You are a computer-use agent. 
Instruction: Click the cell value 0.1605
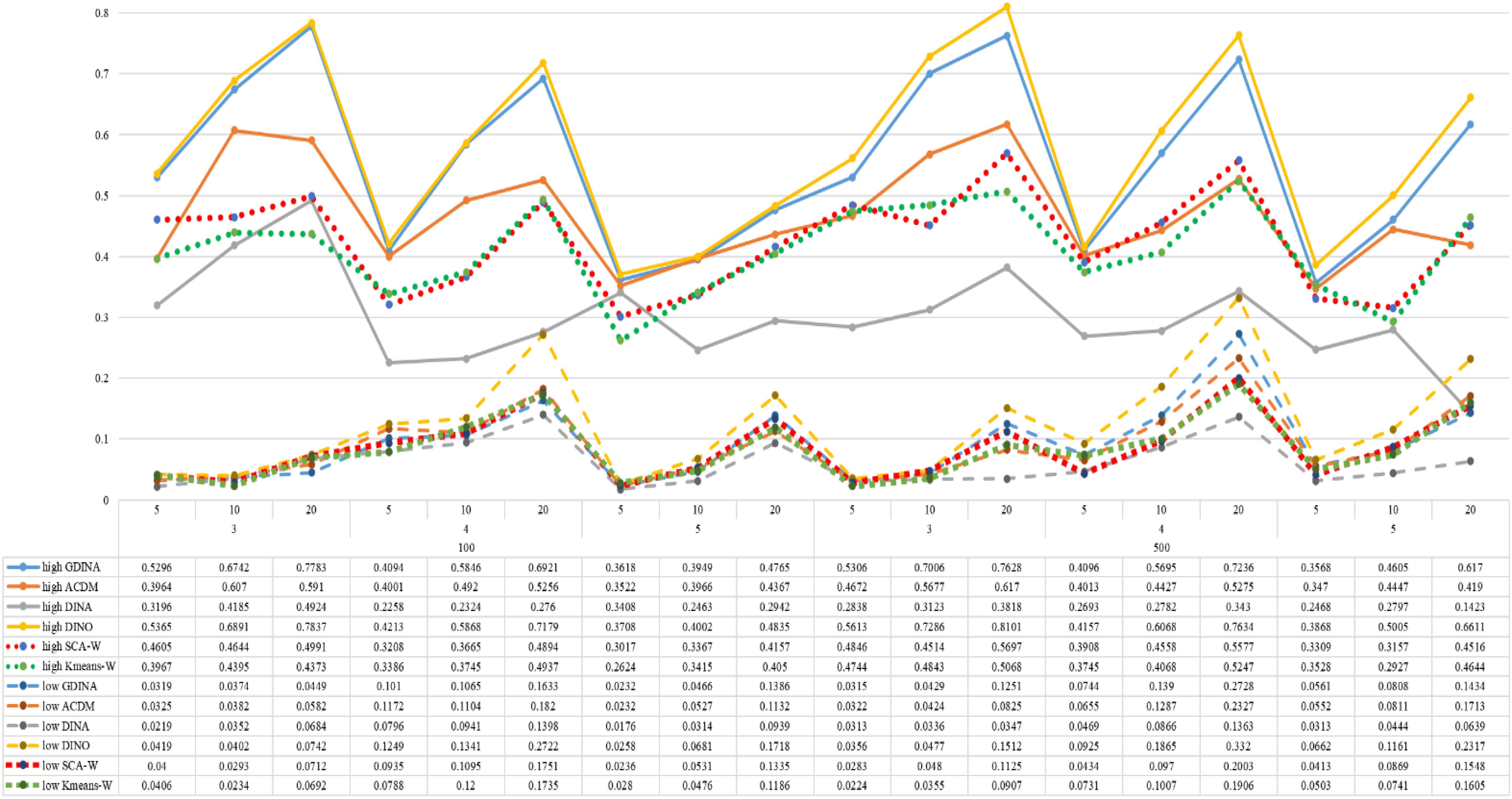1470,786
